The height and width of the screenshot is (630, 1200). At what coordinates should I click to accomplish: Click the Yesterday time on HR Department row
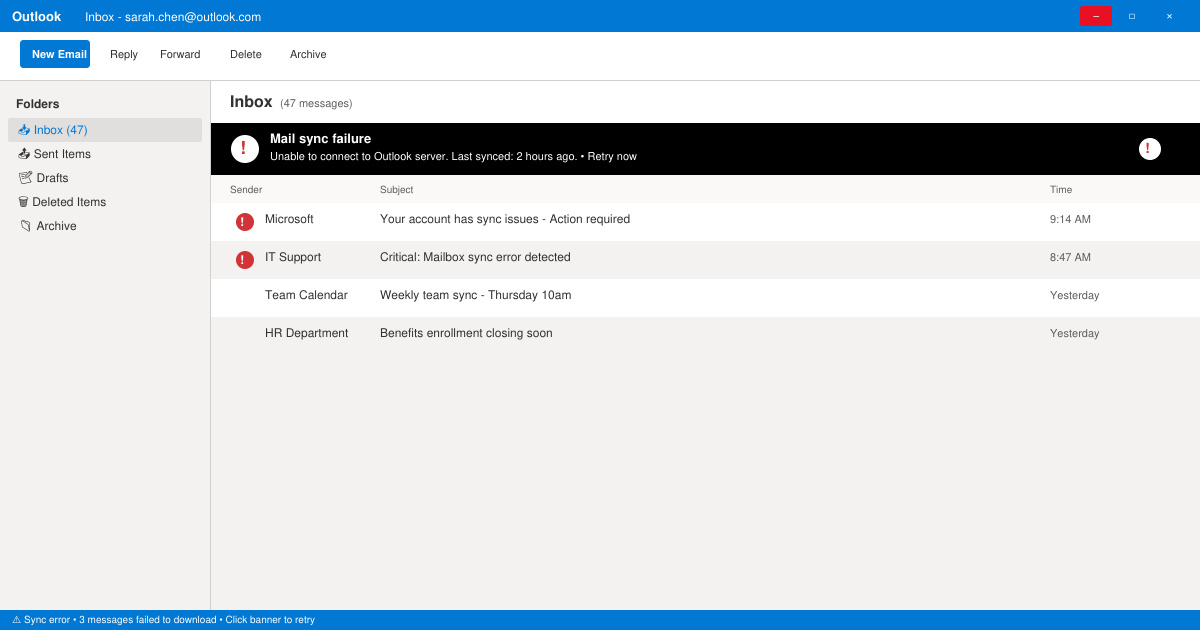[1074, 333]
